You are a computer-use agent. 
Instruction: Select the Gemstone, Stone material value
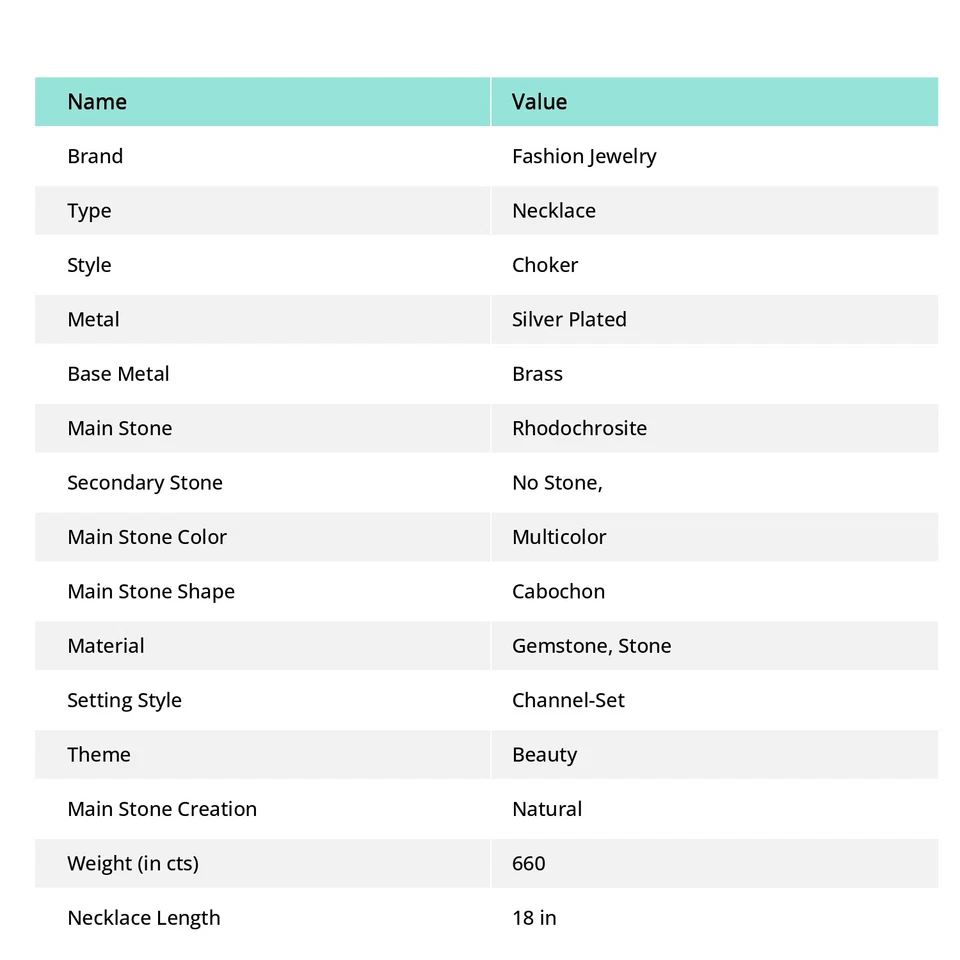591,646
